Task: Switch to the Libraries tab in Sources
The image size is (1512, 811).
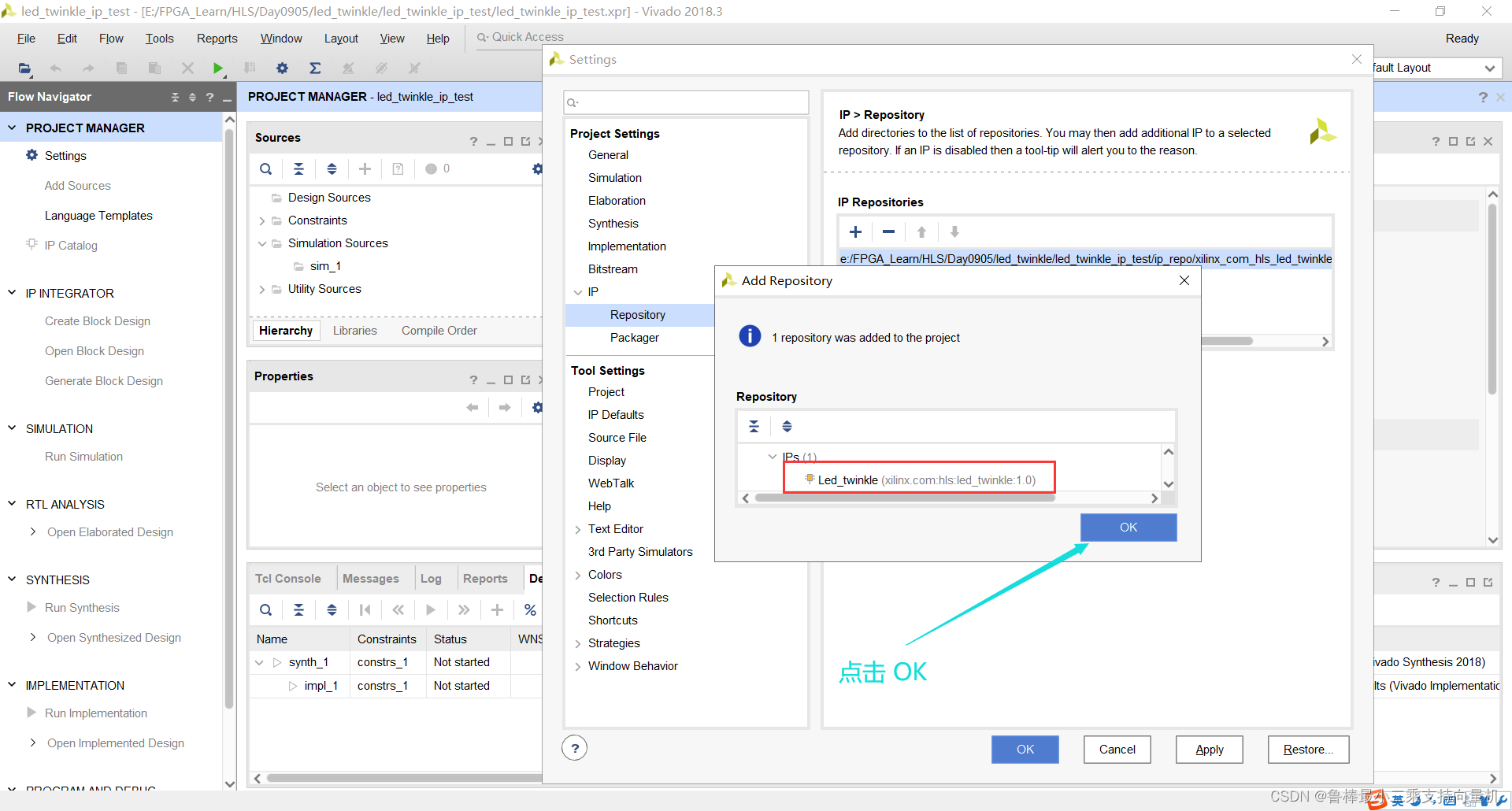Action: 354,331
